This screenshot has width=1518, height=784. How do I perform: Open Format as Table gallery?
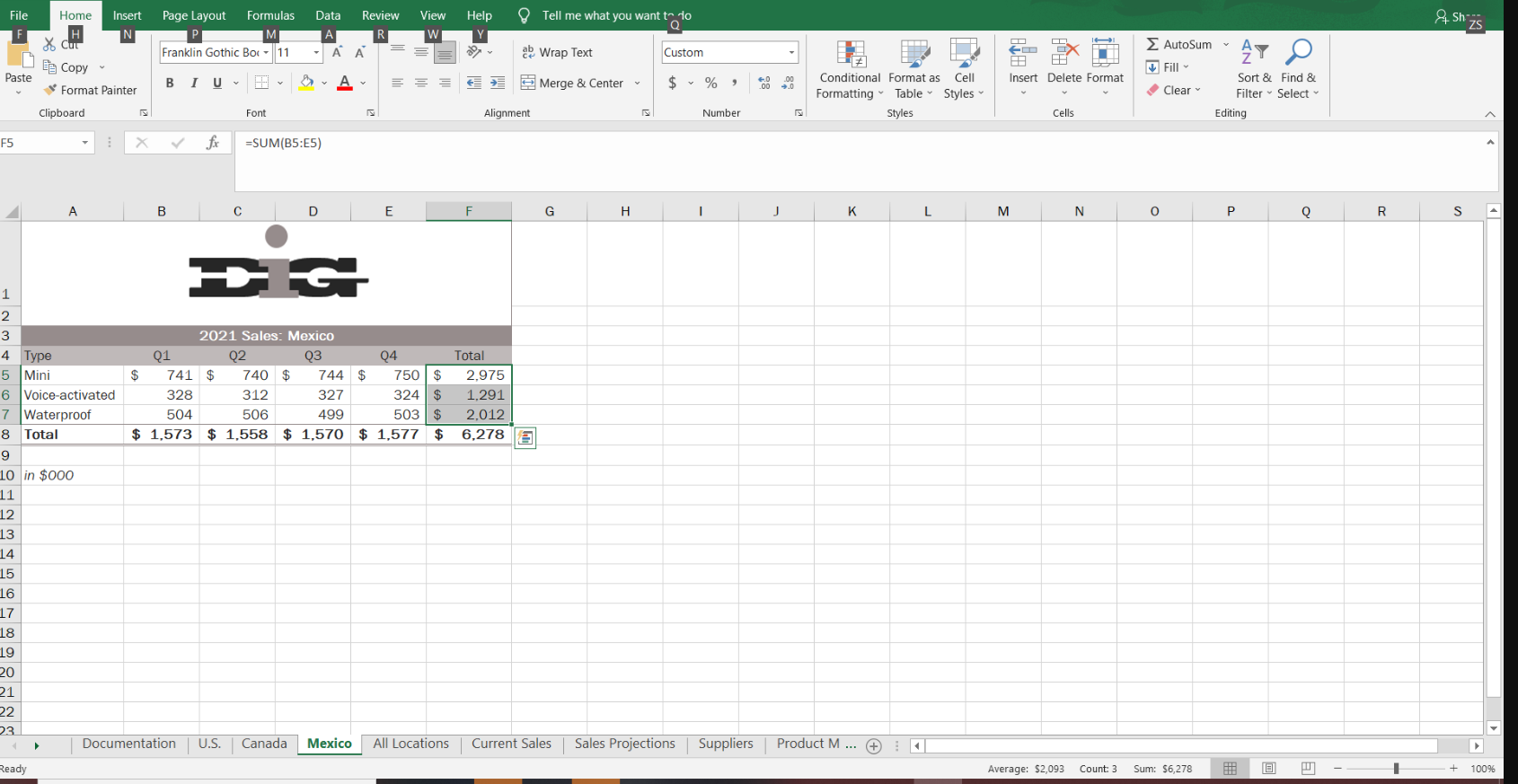[x=914, y=70]
